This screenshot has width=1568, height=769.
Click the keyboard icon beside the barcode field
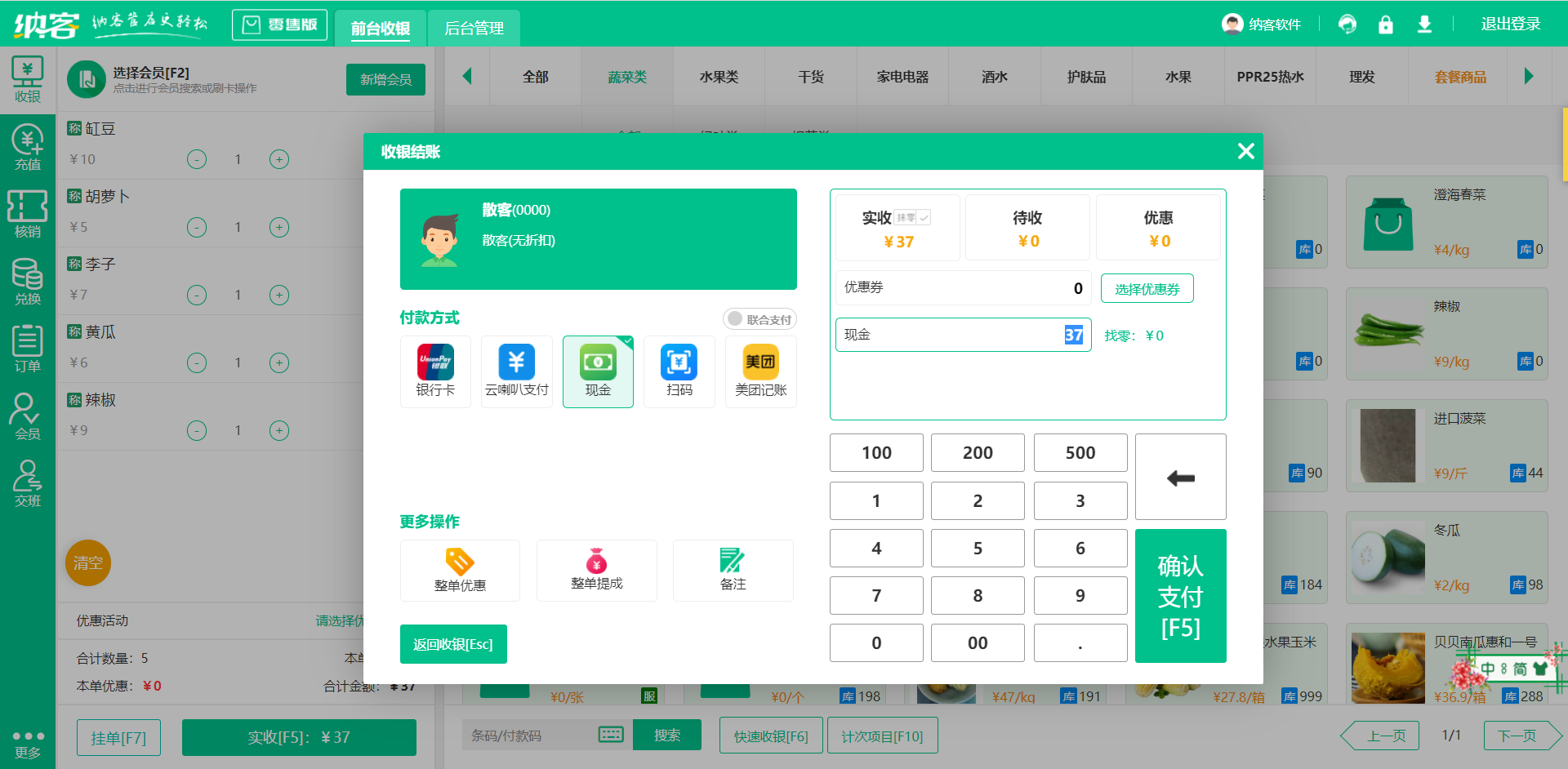pyautogui.click(x=611, y=734)
